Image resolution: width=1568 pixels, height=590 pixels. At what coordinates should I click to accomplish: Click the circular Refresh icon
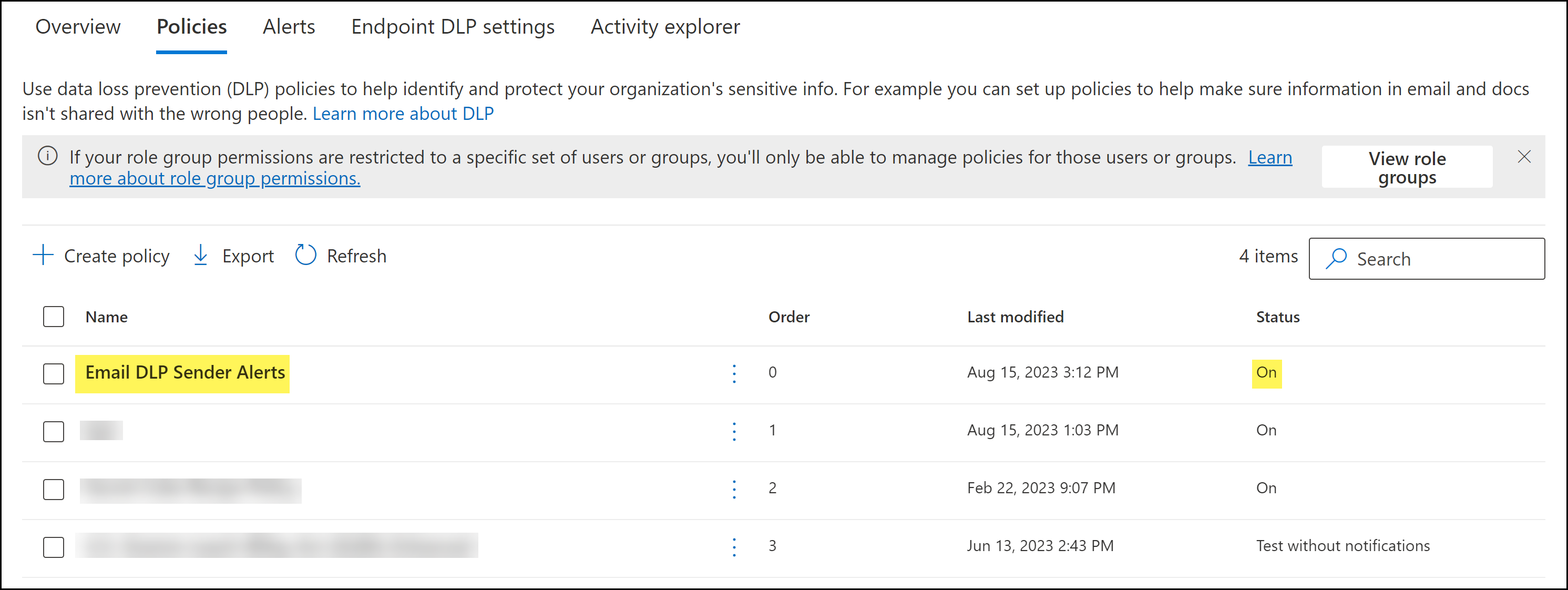coord(305,255)
